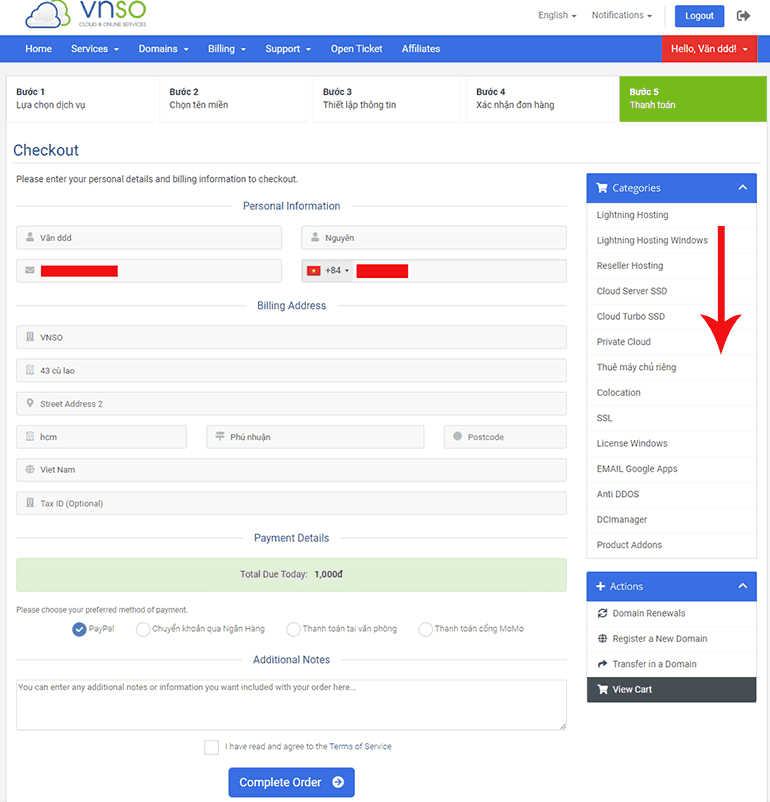Click the first name field containing Văn ddd
This screenshot has width=770, height=802.
(x=149, y=238)
